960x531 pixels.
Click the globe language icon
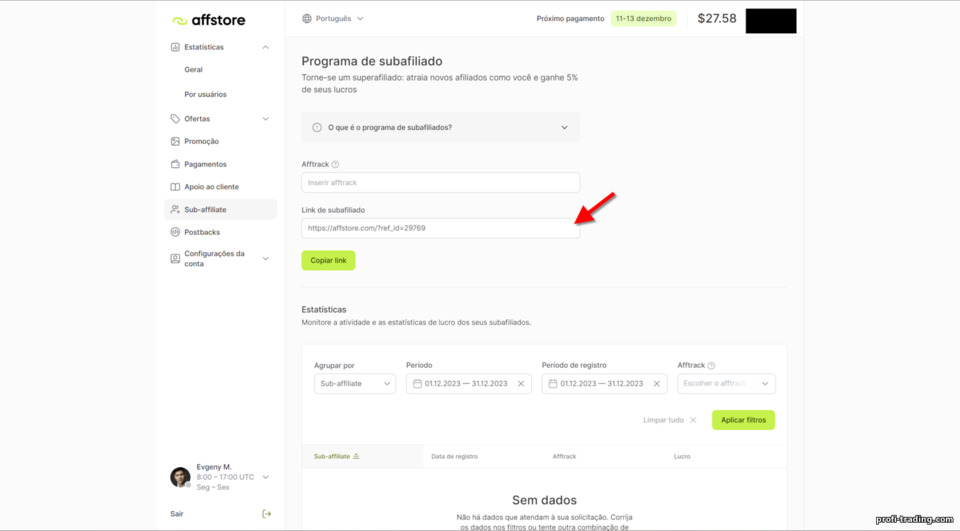click(307, 18)
